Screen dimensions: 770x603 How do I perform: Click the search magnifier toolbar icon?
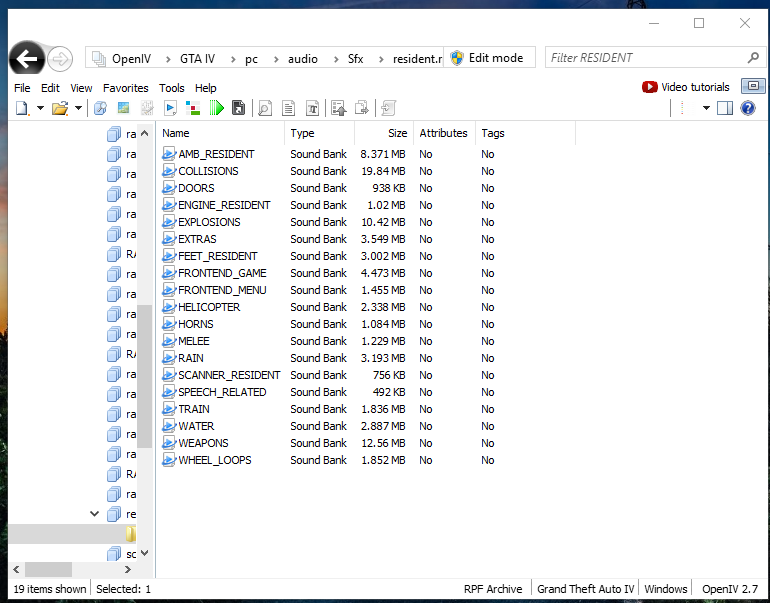click(265, 108)
